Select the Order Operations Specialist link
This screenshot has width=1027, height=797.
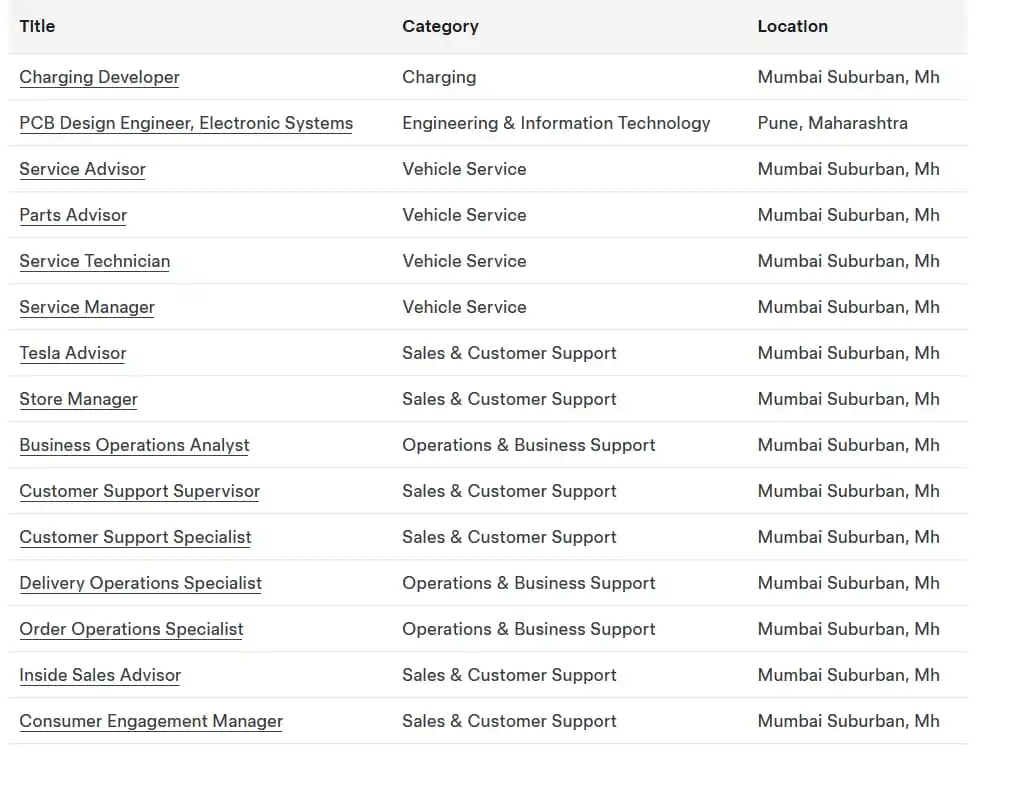(131, 629)
